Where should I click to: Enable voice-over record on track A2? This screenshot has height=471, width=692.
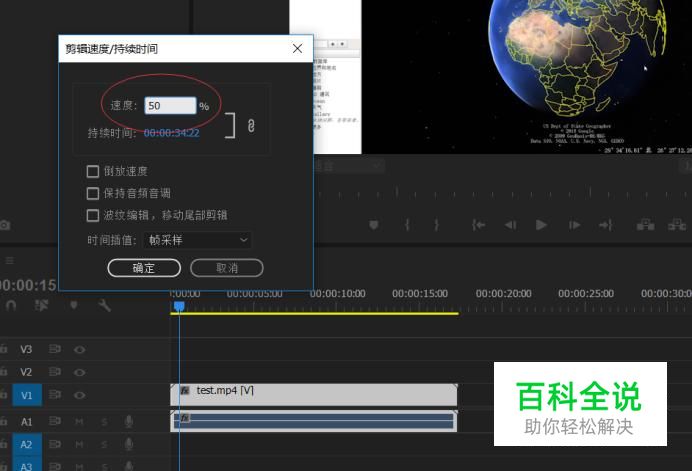pos(128,444)
